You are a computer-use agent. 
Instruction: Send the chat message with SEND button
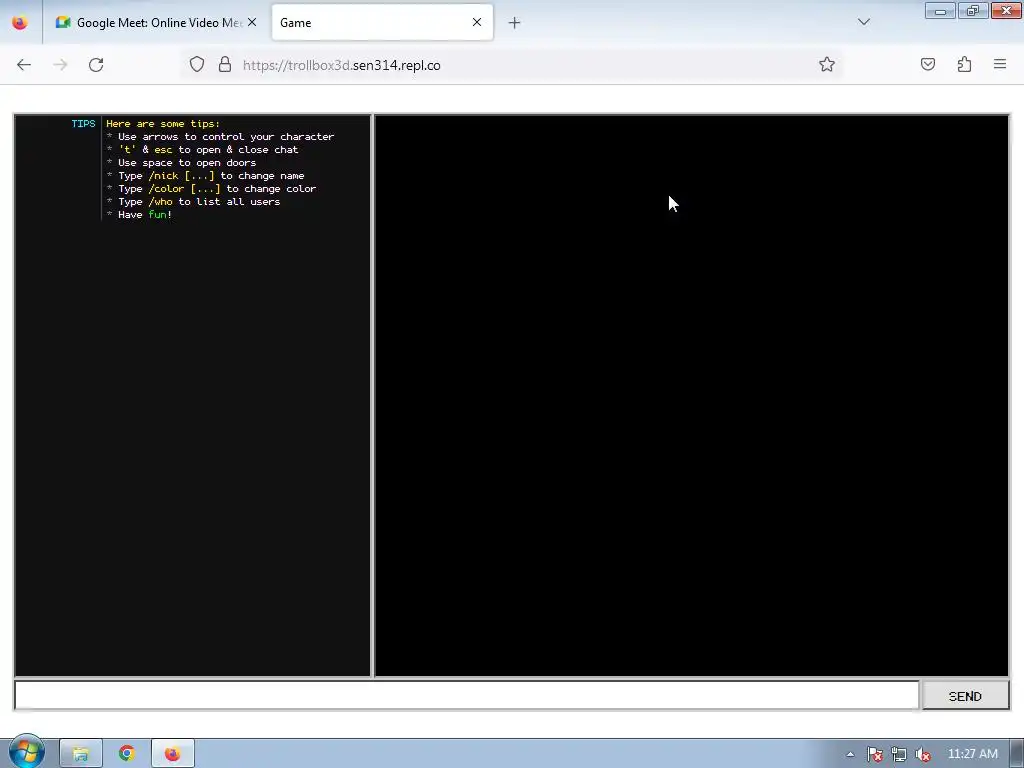click(965, 696)
